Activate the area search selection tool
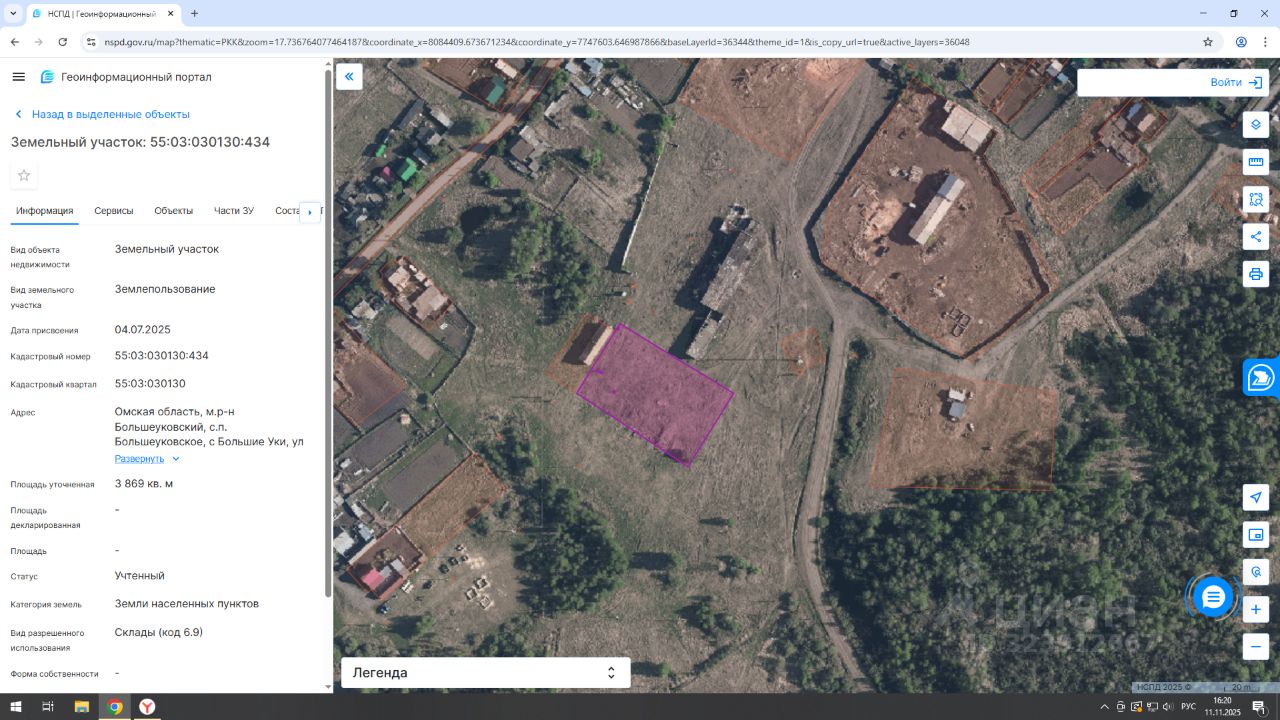Viewport: 1280px width, 720px height. (x=1256, y=199)
